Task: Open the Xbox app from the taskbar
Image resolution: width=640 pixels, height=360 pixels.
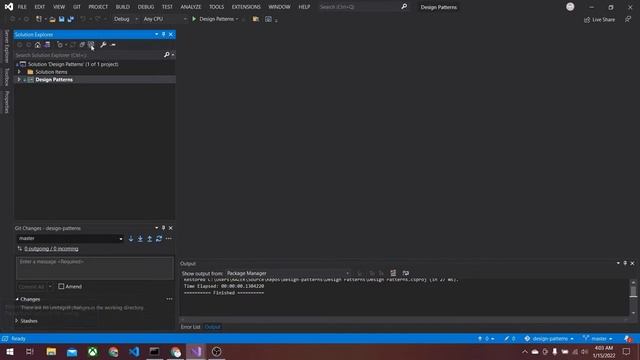Action: tap(93, 351)
